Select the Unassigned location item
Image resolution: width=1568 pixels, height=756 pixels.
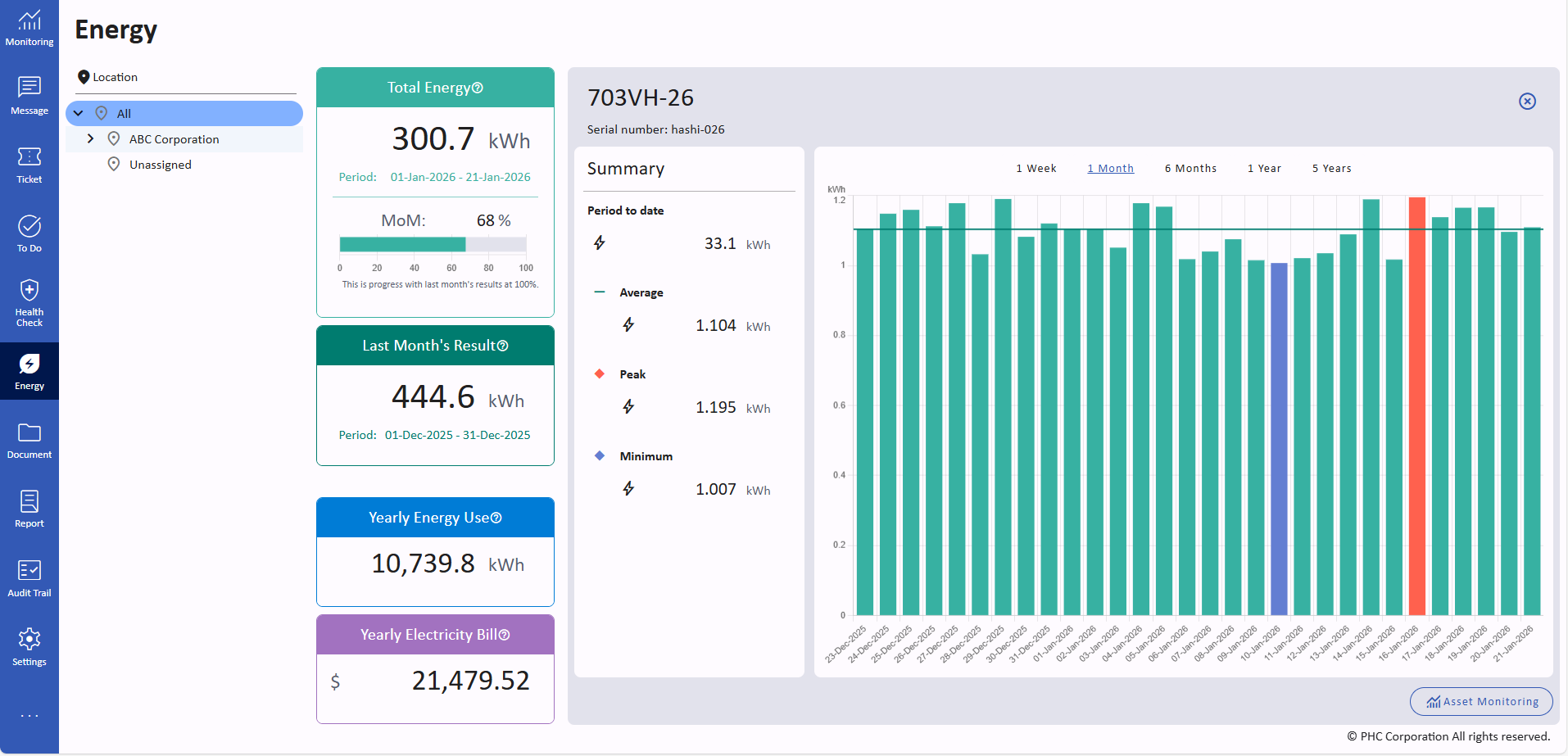pos(160,165)
